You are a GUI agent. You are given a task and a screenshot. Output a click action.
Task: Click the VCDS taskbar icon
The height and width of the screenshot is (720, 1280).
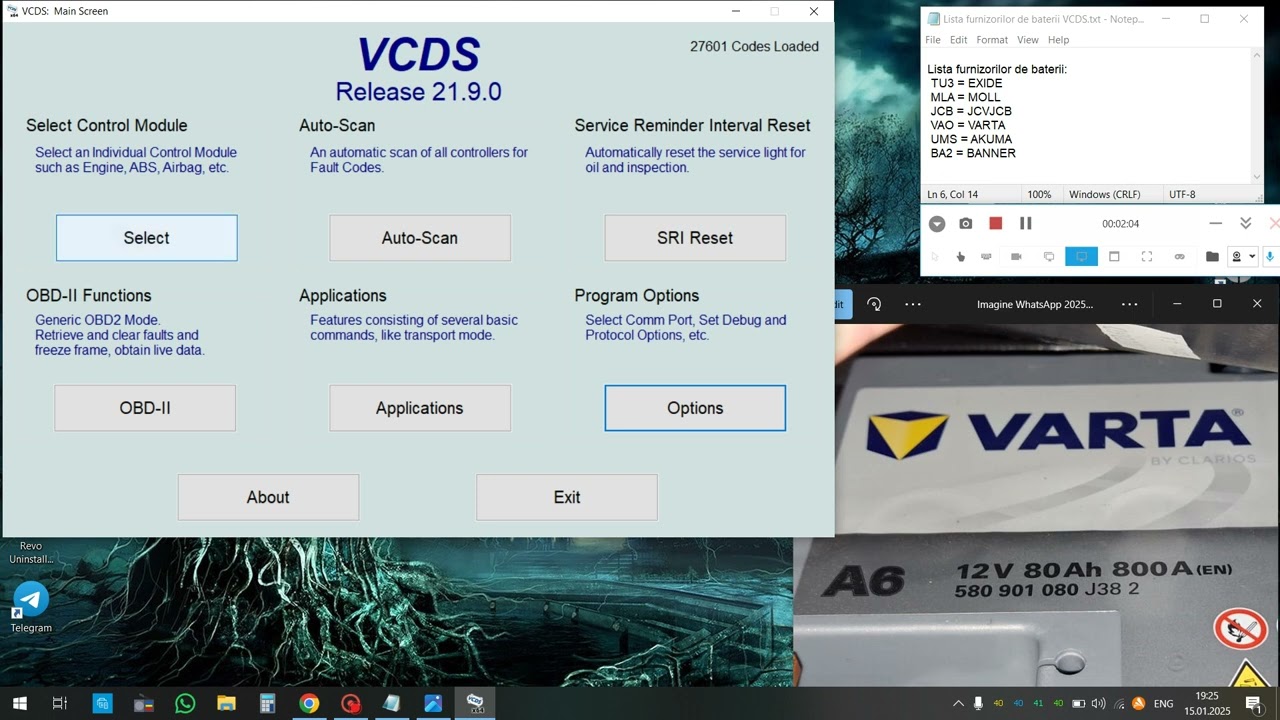[x=475, y=704]
